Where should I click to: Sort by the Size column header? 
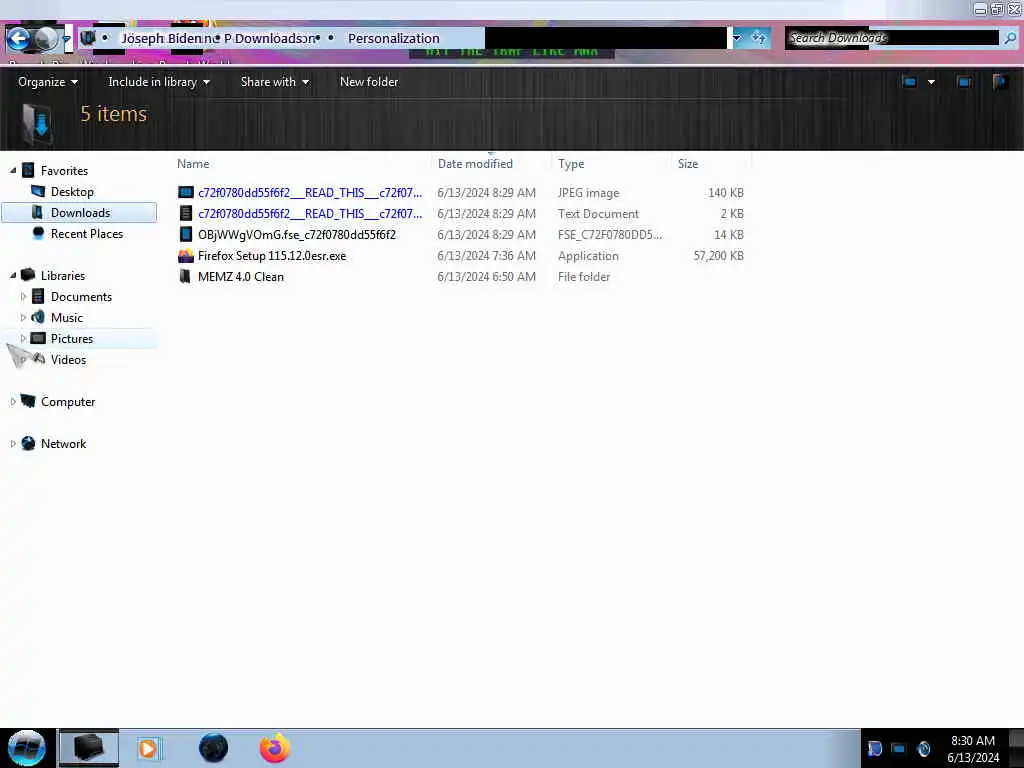[688, 164]
